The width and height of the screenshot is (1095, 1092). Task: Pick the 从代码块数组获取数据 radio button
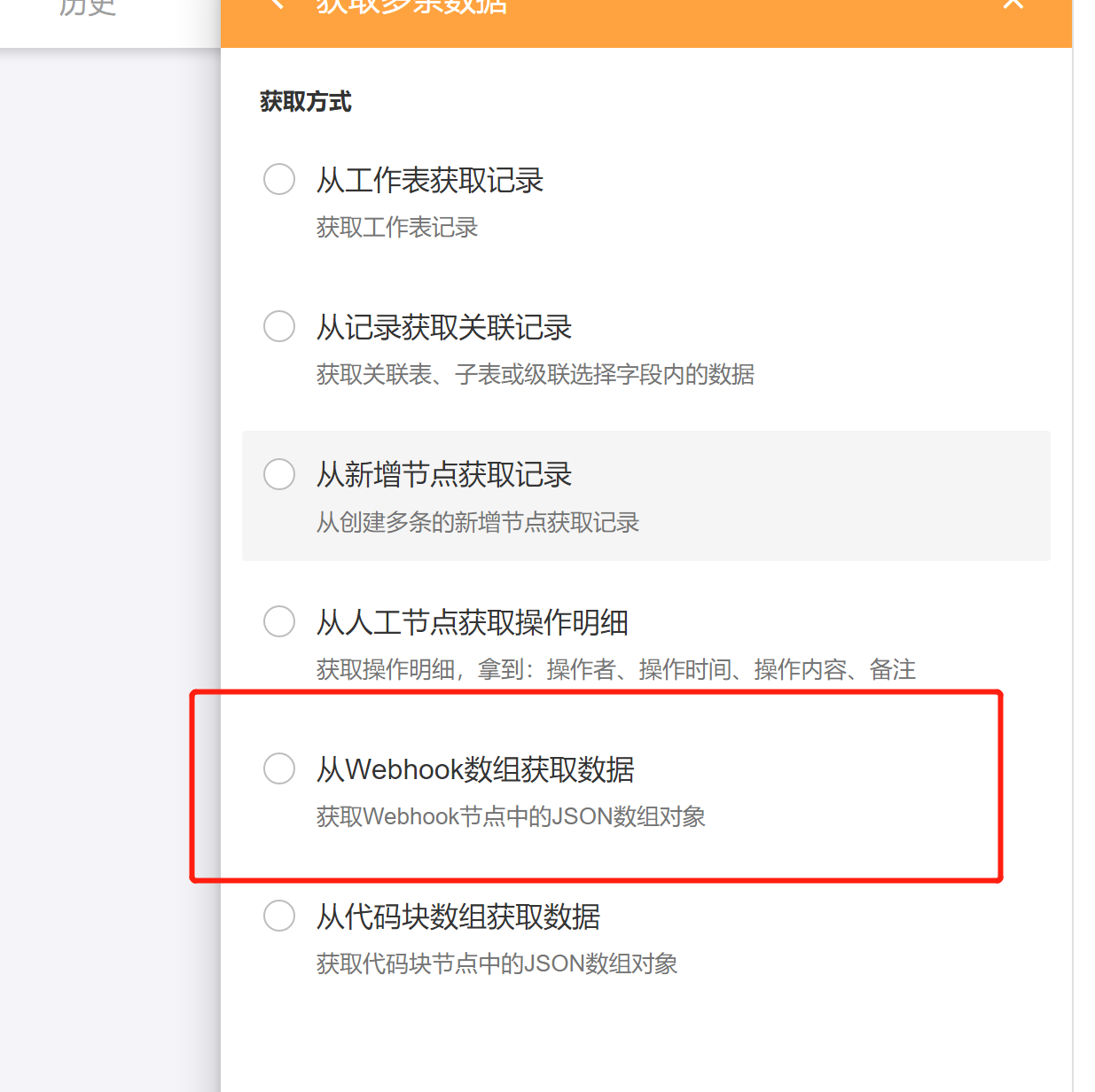coord(279,916)
